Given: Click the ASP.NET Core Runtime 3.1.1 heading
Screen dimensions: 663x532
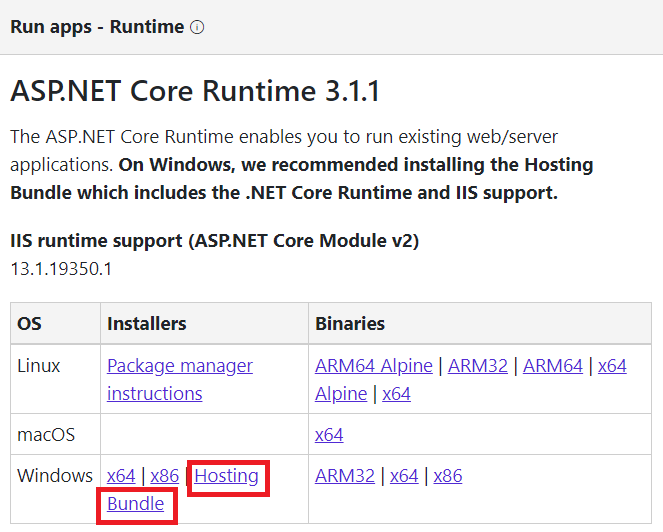Looking at the screenshot, I should tap(194, 91).
